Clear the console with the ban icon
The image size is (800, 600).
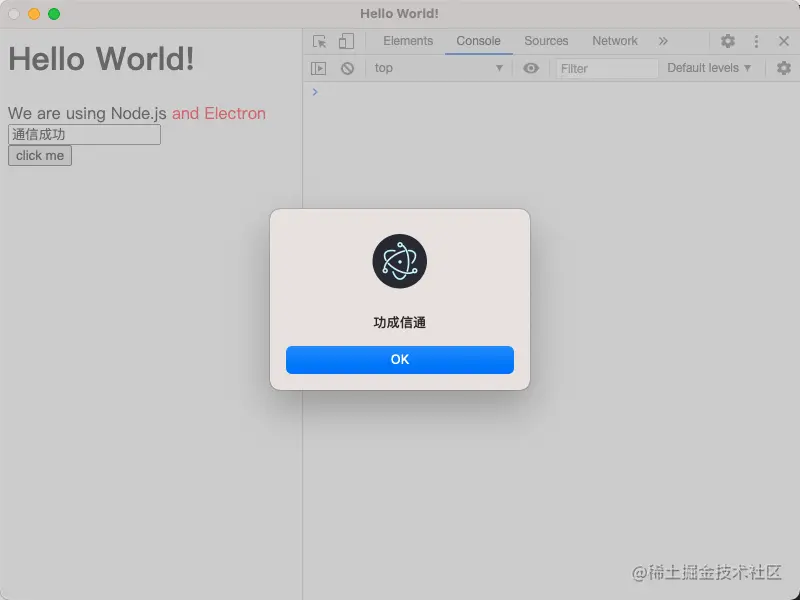347,68
